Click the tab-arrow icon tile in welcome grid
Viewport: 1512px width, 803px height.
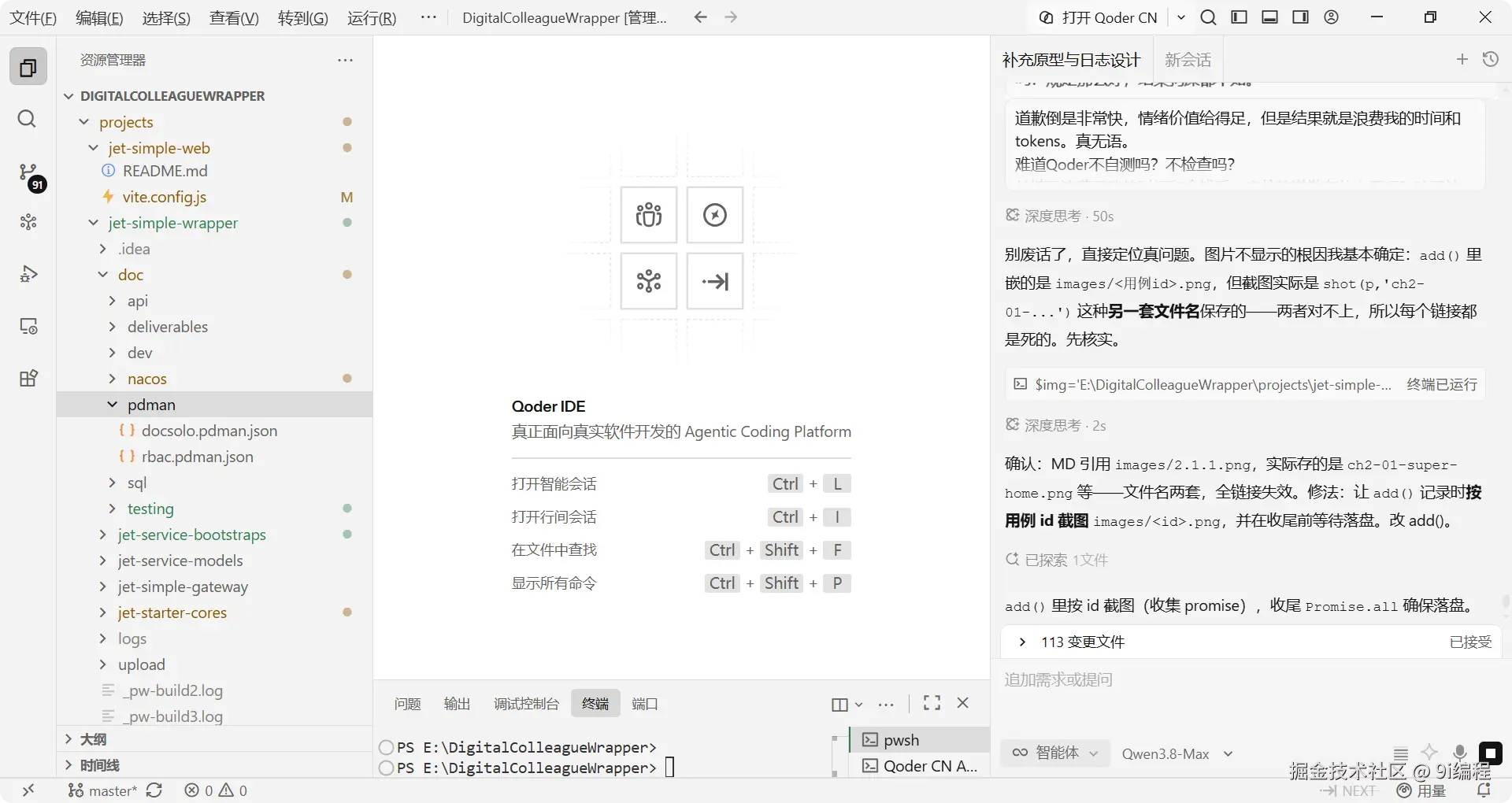[715, 281]
